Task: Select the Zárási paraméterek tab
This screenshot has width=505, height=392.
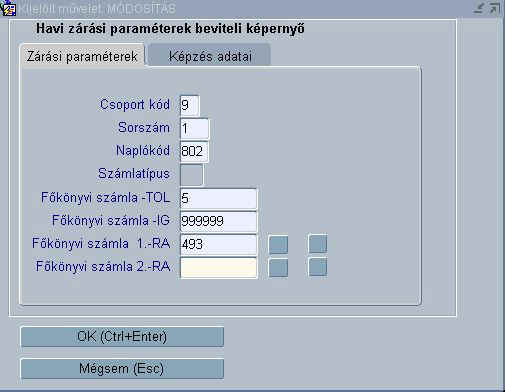Action: pos(82,56)
